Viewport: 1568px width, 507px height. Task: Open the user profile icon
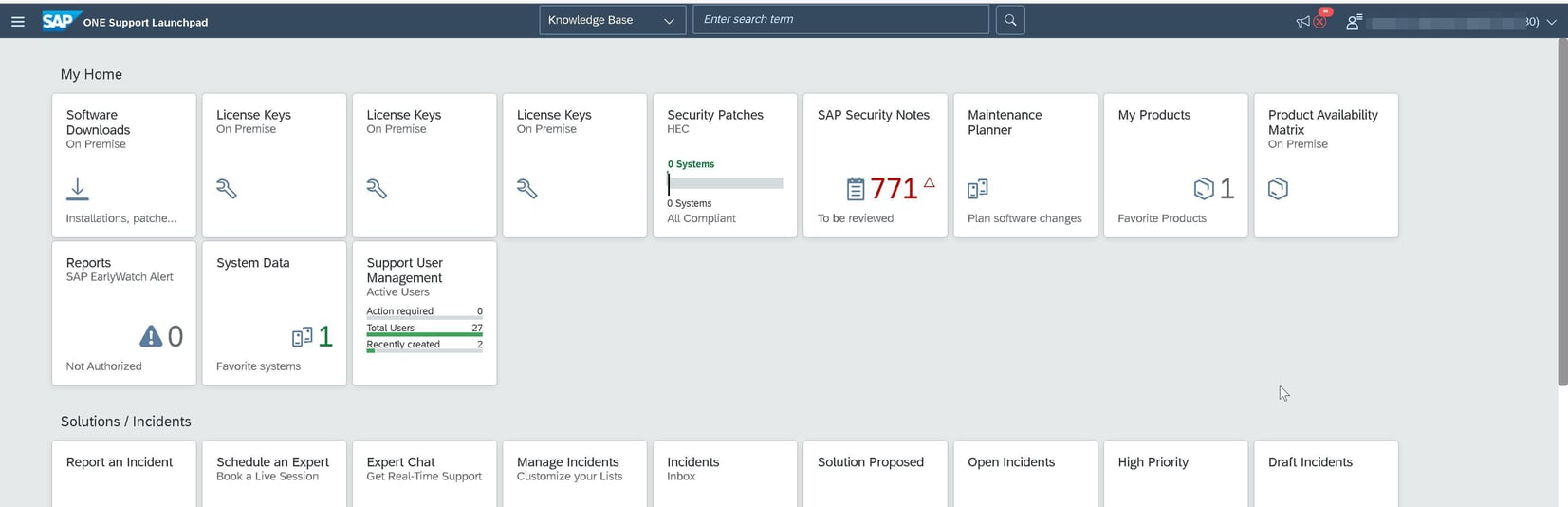[1354, 22]
